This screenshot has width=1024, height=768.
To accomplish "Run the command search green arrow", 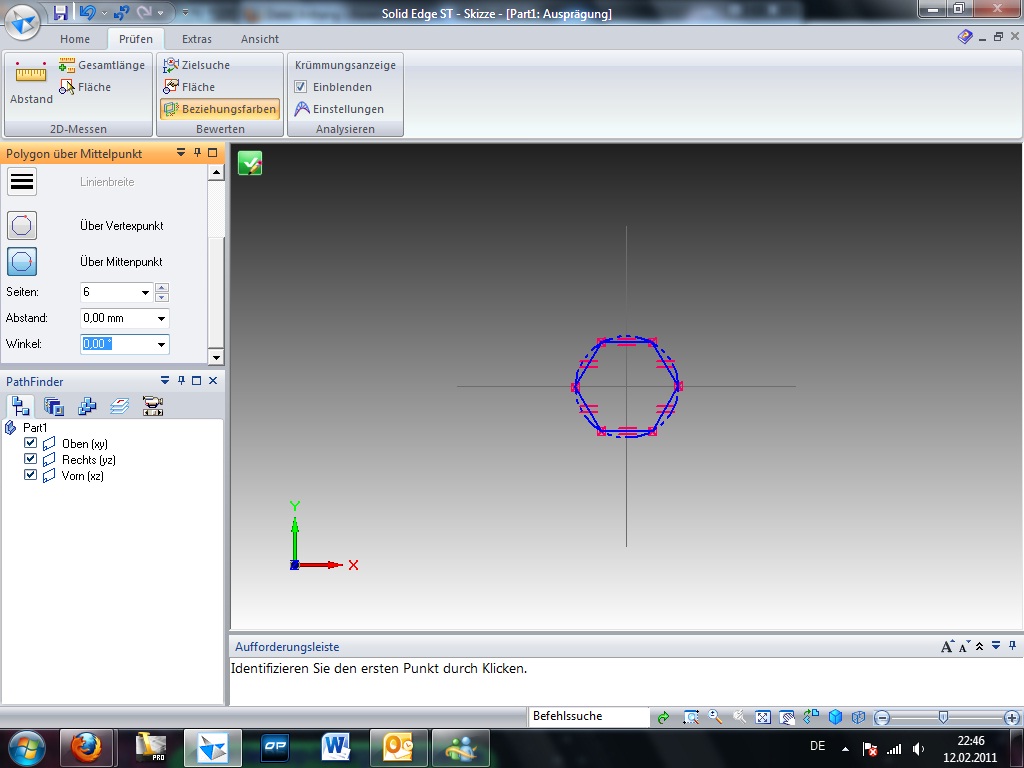I will click(x=664, y=717).
